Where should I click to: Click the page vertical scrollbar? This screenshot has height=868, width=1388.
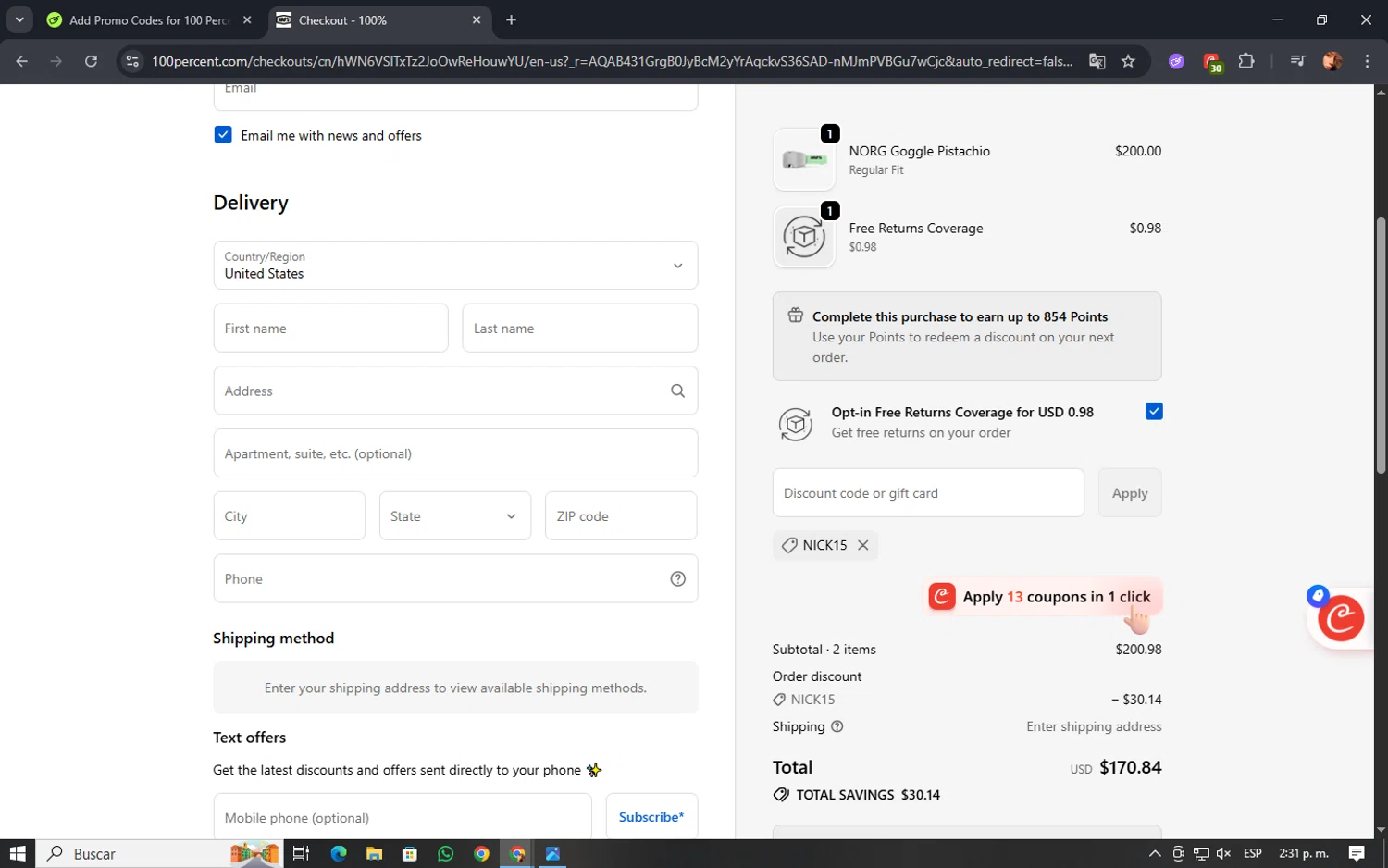(x=1381, y=345)
